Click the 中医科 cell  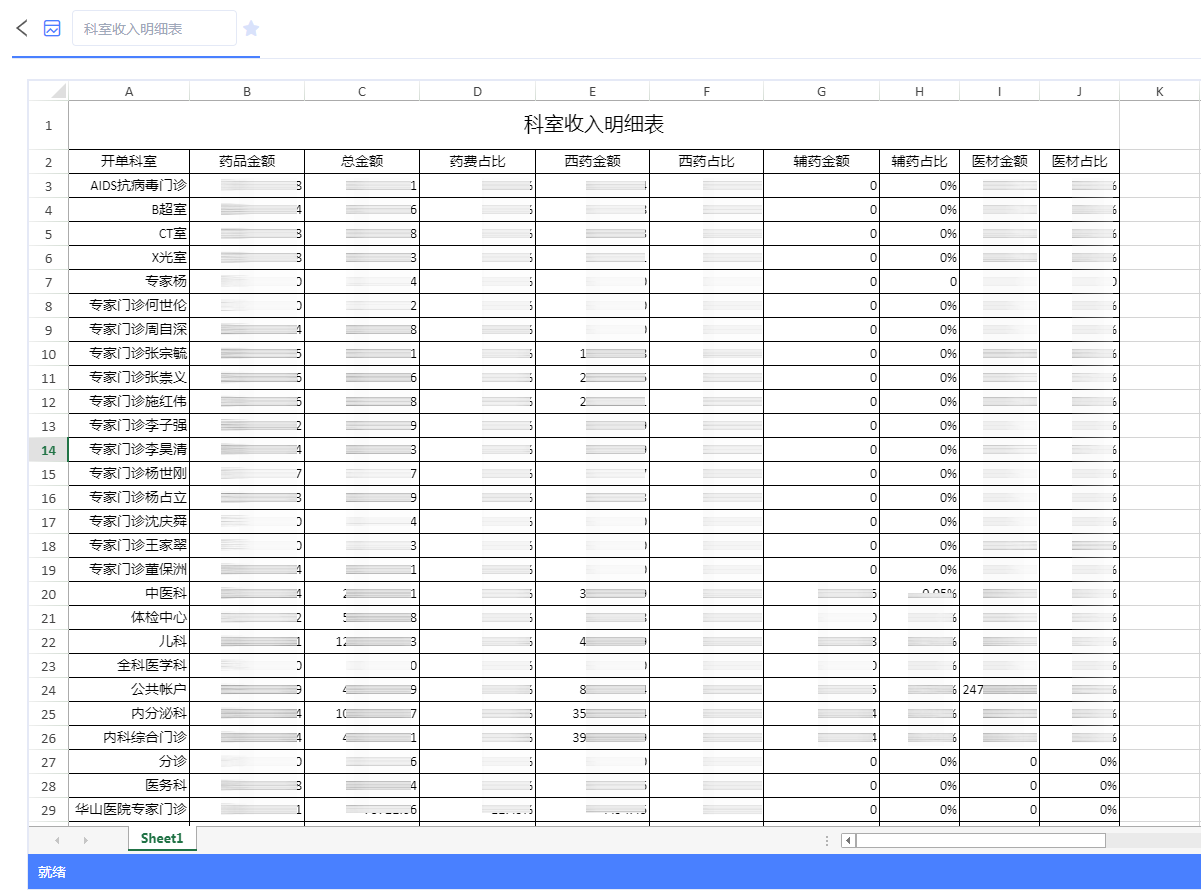129,593
